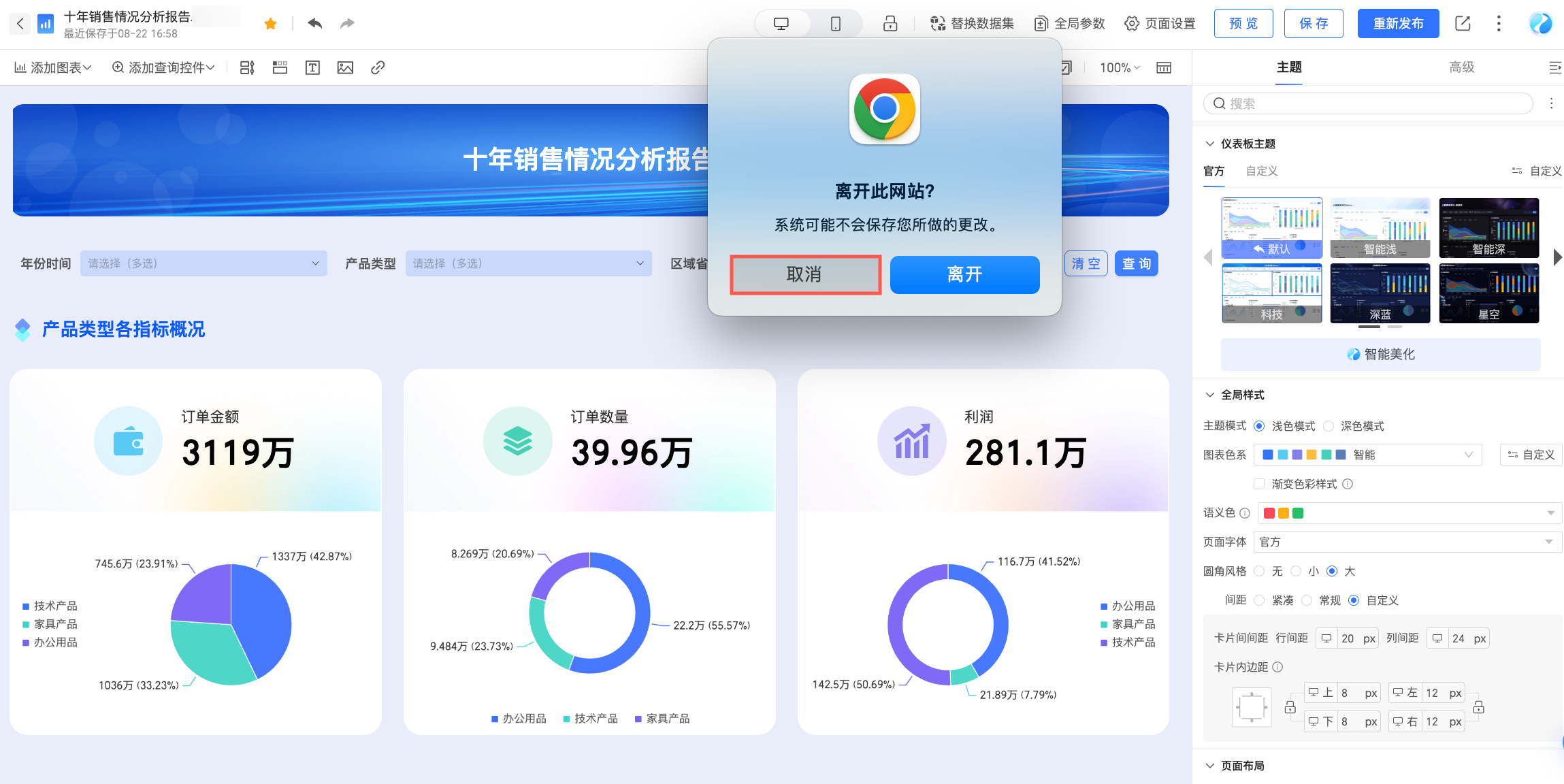Open chart color scheme dropdown

(1368, 455)
